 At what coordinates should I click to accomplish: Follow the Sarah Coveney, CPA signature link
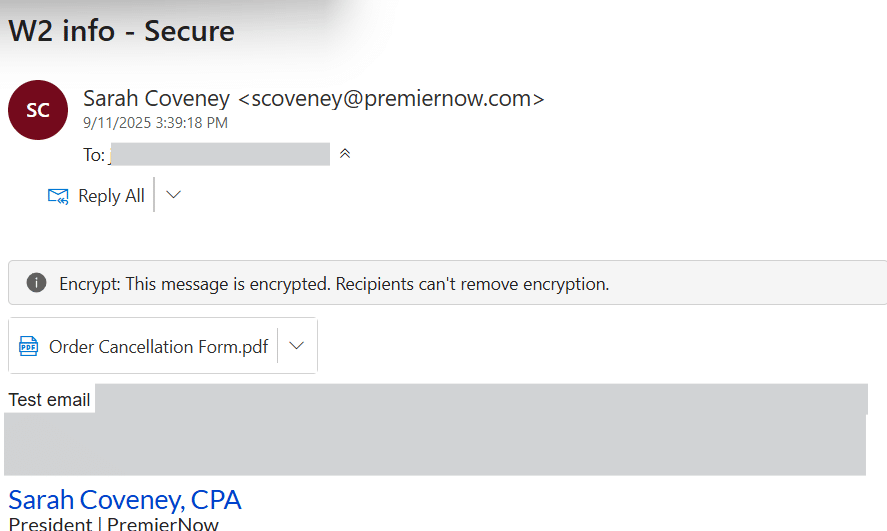point(125,499)
